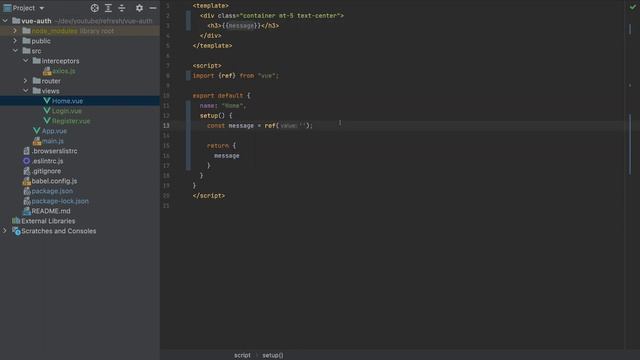Click the 'setup()' breadcrumb
Image resolution: width=640 pixels, height=360 pixels.
point(273,355)
